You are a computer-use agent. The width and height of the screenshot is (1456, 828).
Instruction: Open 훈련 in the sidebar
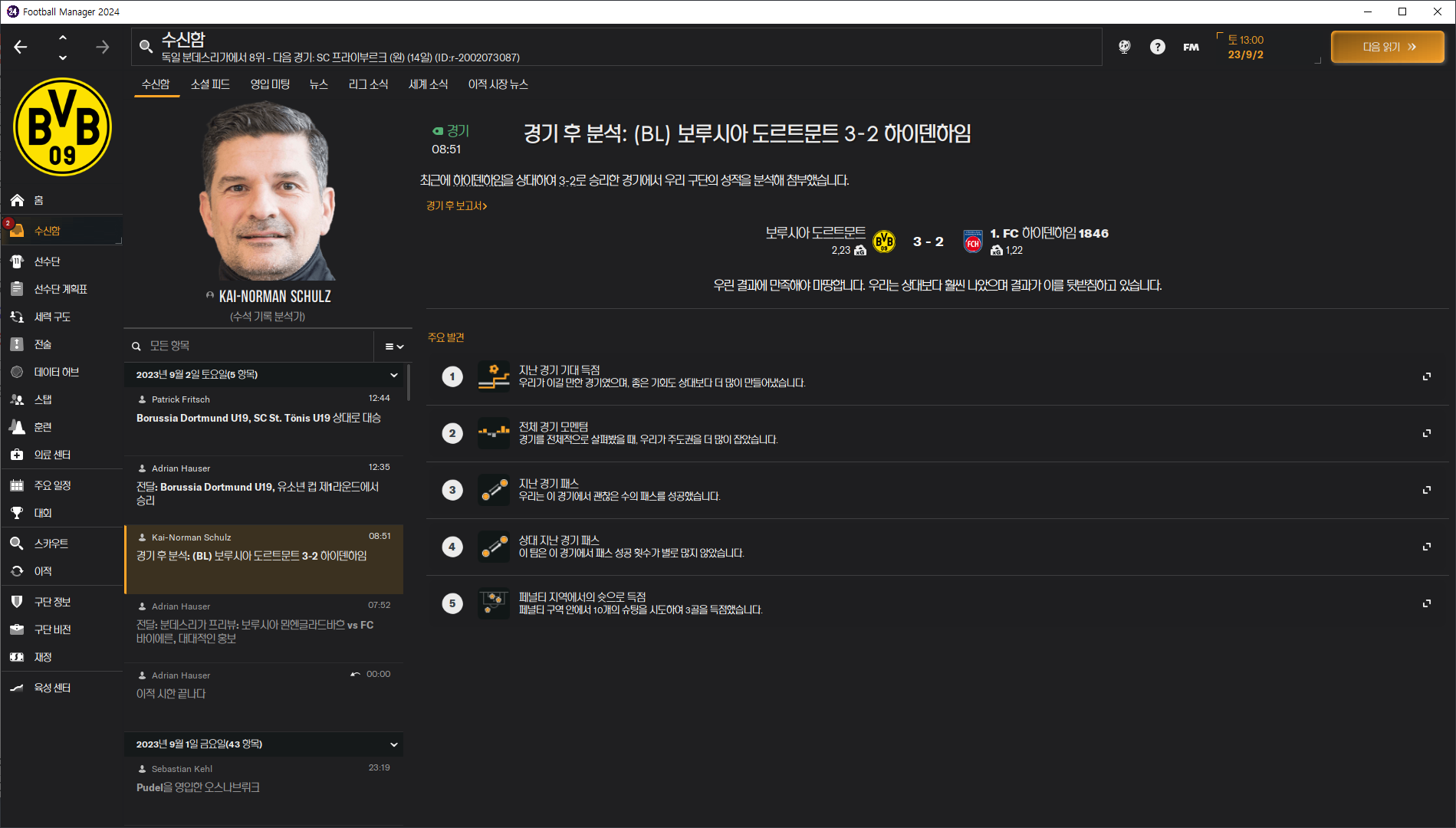(61, 427)
